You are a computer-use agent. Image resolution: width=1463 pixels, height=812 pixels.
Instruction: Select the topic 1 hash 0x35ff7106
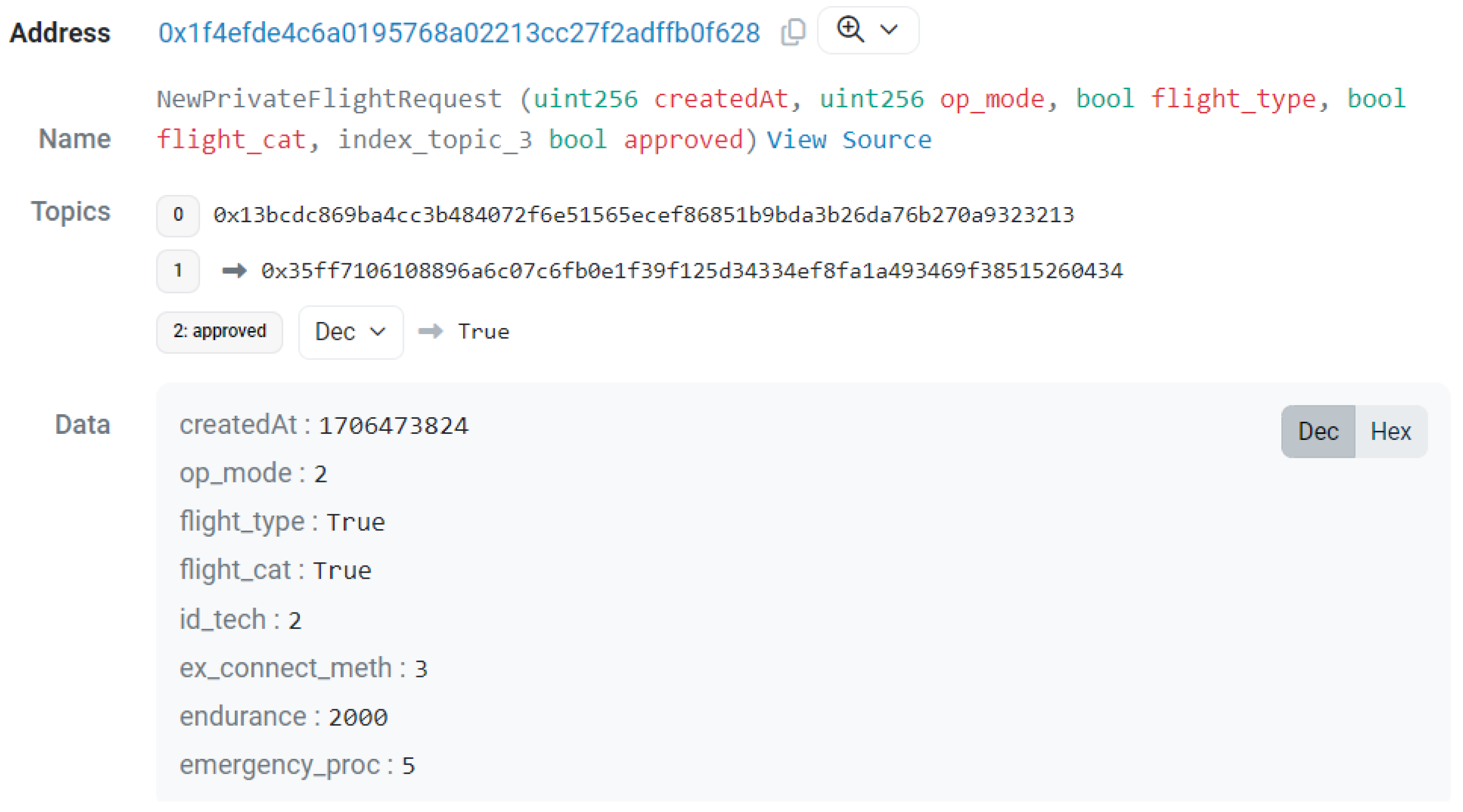click(692, 271)
